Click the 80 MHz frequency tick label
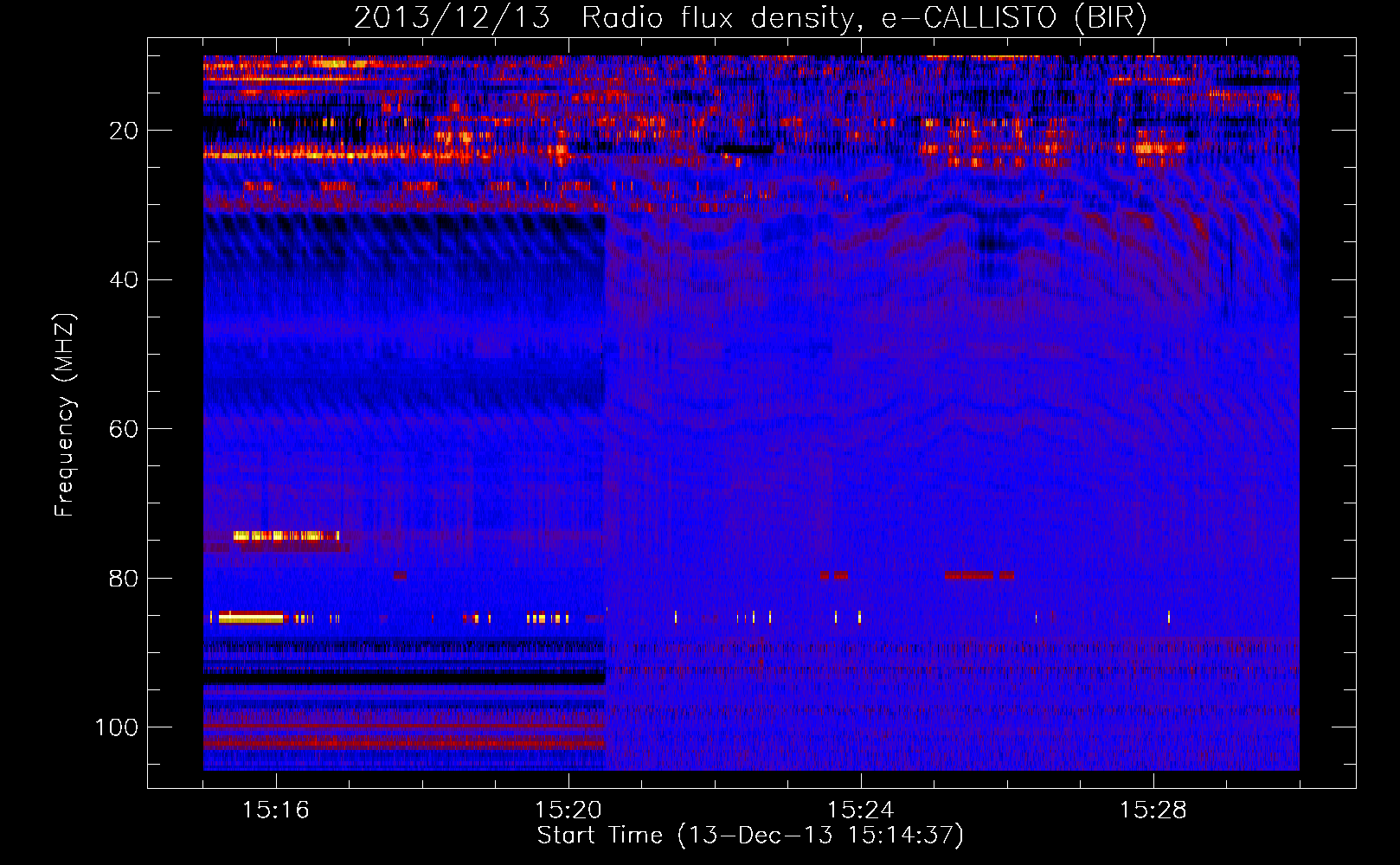Image resolution: width=1400 pixels, height=865 pixels. pyautogui.click(x=125, y=578)
